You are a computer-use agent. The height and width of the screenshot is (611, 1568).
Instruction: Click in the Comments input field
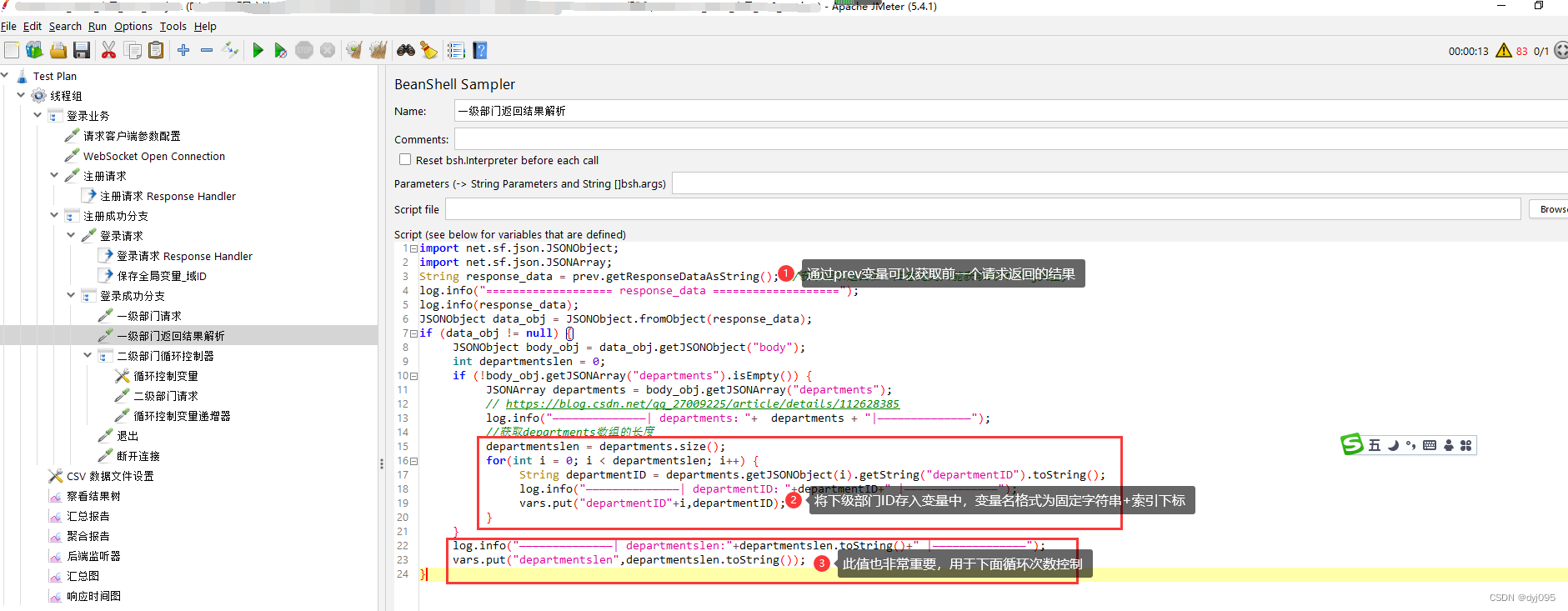tap(1010, 139)
